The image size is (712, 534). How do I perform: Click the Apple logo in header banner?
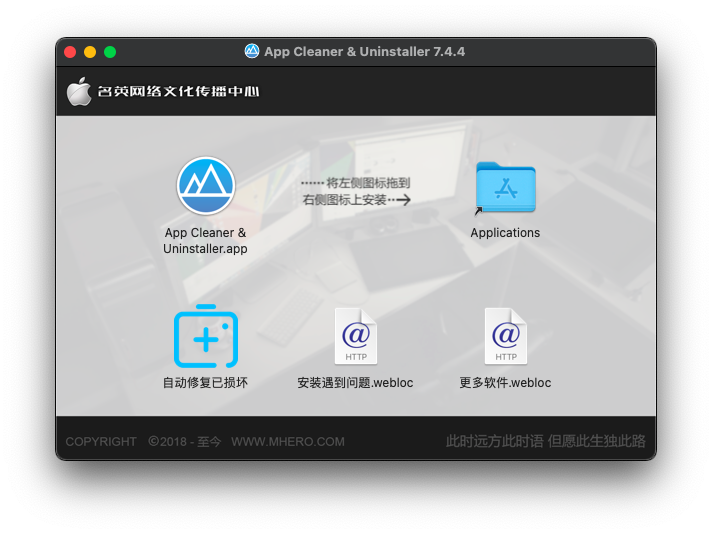coord(79,91)
